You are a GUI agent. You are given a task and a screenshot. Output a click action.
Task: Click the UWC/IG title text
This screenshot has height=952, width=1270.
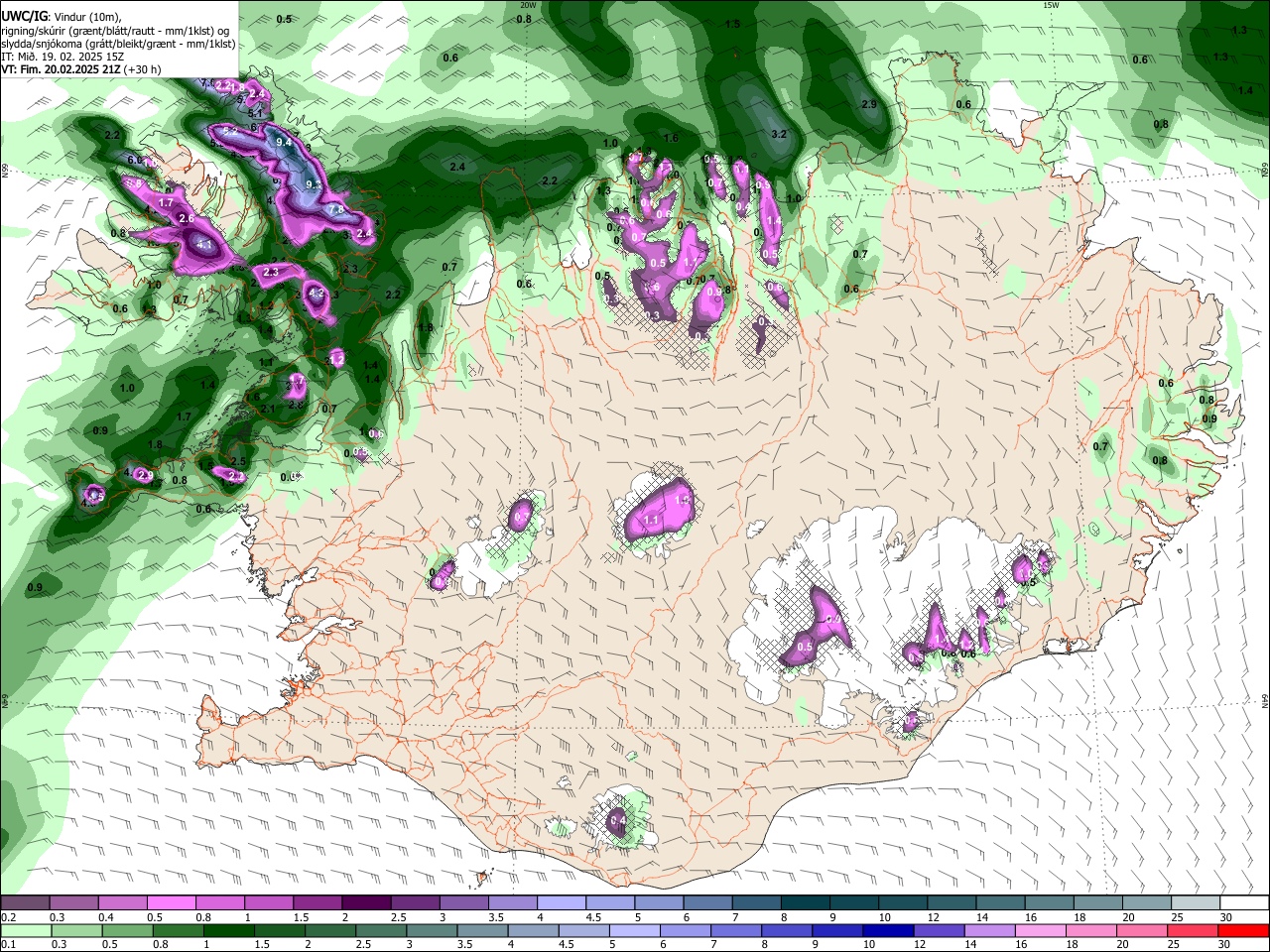point(24,17)
